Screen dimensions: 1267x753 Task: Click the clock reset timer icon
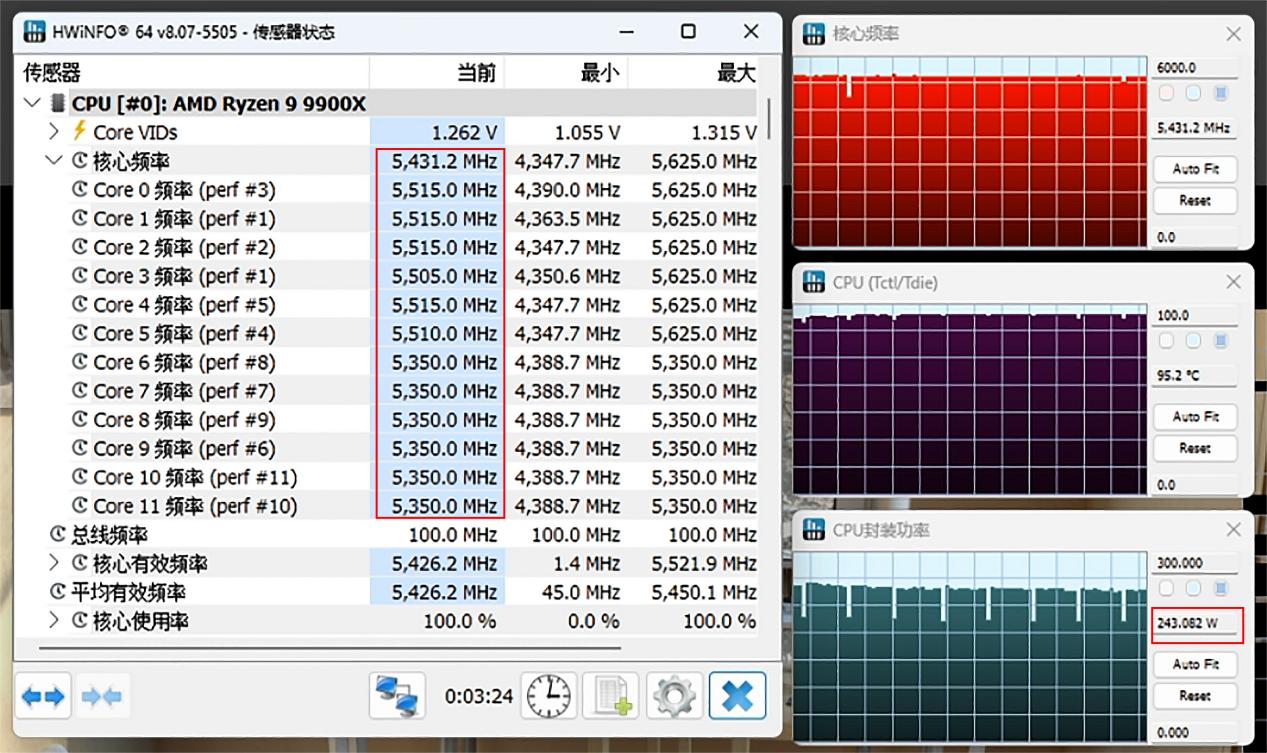pos(548,696)
